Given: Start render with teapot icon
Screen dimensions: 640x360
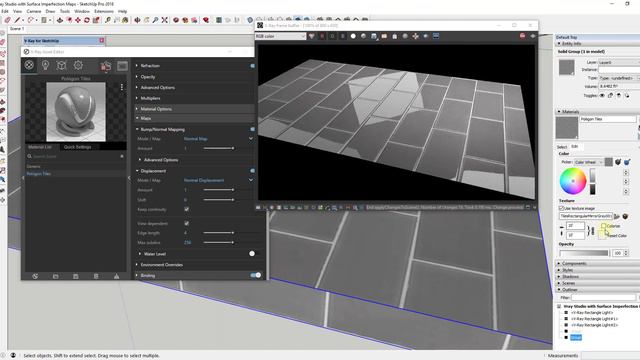Looking at the screenshot, I should (x=106, y=66).
